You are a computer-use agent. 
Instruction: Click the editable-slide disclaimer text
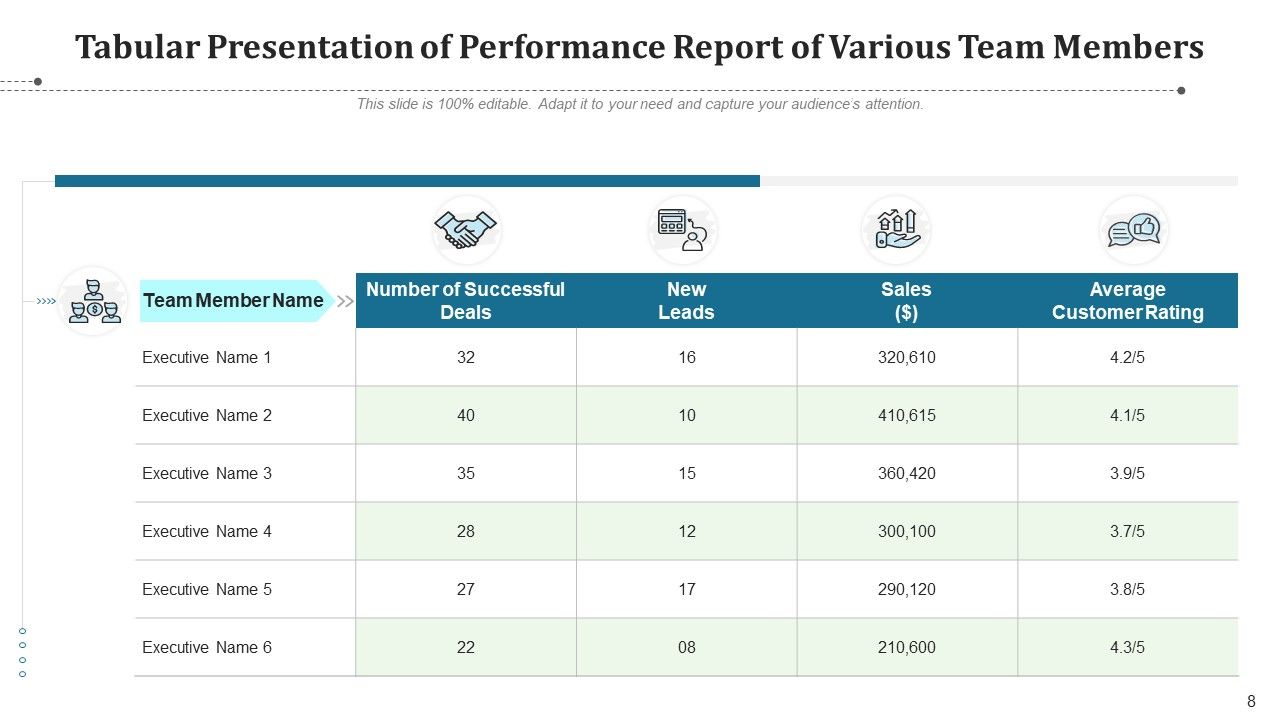[x=640, y=103]
